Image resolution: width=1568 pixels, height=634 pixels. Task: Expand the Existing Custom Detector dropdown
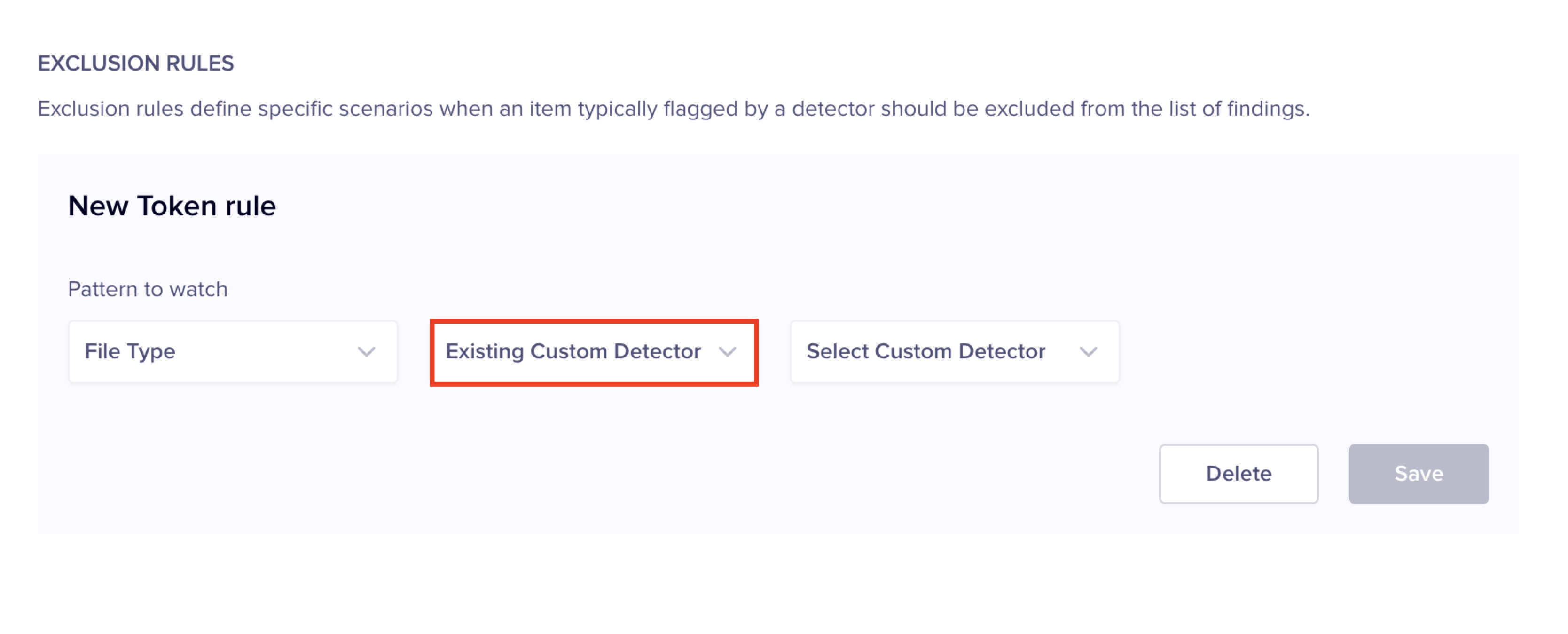594,352
